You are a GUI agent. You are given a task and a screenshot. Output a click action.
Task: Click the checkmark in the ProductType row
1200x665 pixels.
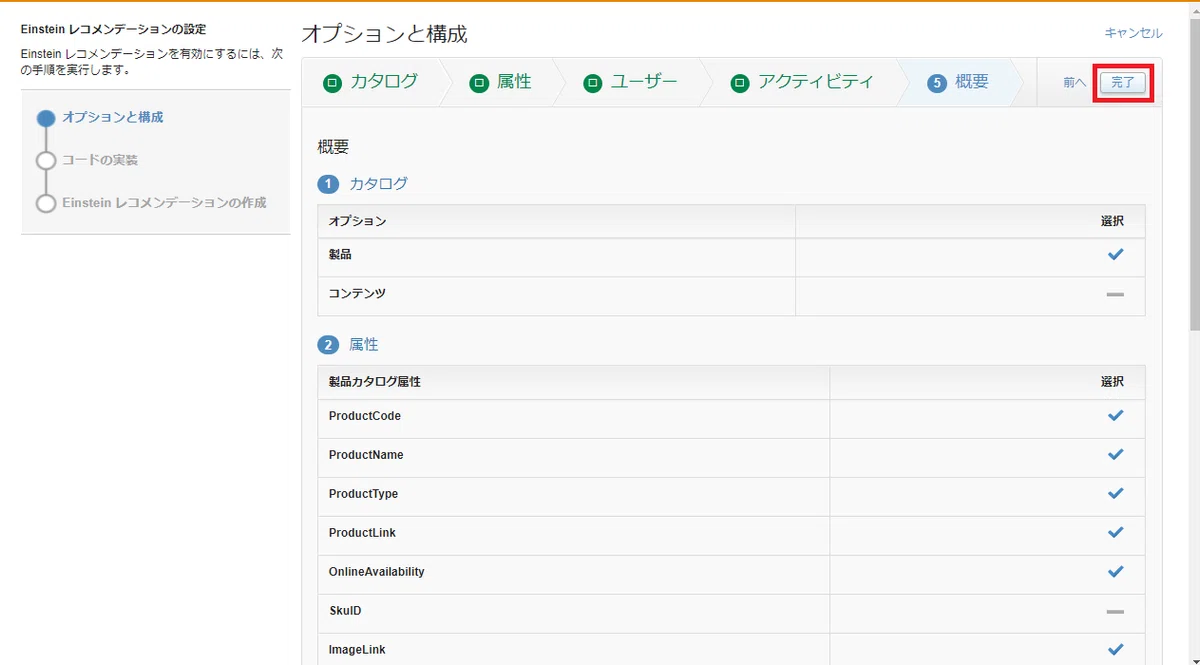click(x=1115, y=494)
